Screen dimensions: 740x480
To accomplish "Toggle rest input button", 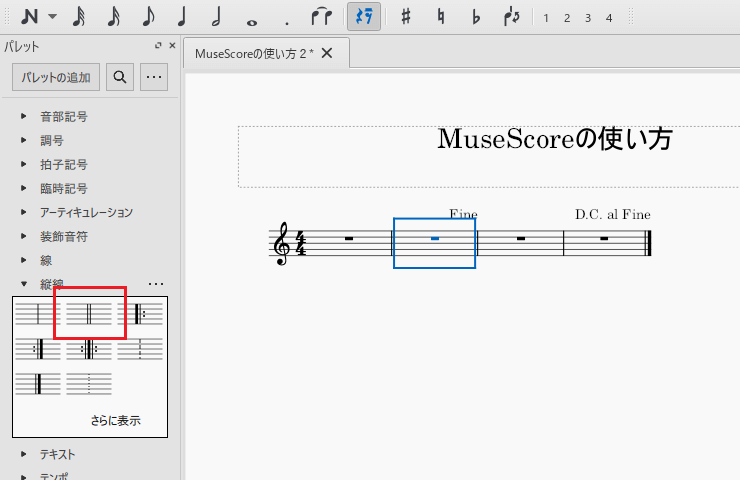I will coord(364,17).
